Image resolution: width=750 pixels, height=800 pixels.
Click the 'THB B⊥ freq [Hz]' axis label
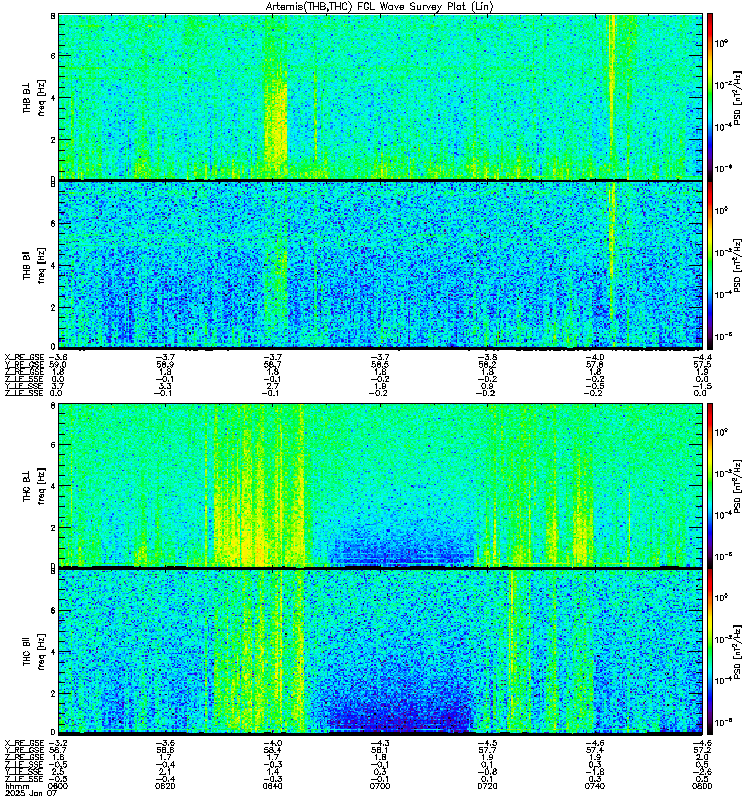pyautogui.click(x=34, y=97)
